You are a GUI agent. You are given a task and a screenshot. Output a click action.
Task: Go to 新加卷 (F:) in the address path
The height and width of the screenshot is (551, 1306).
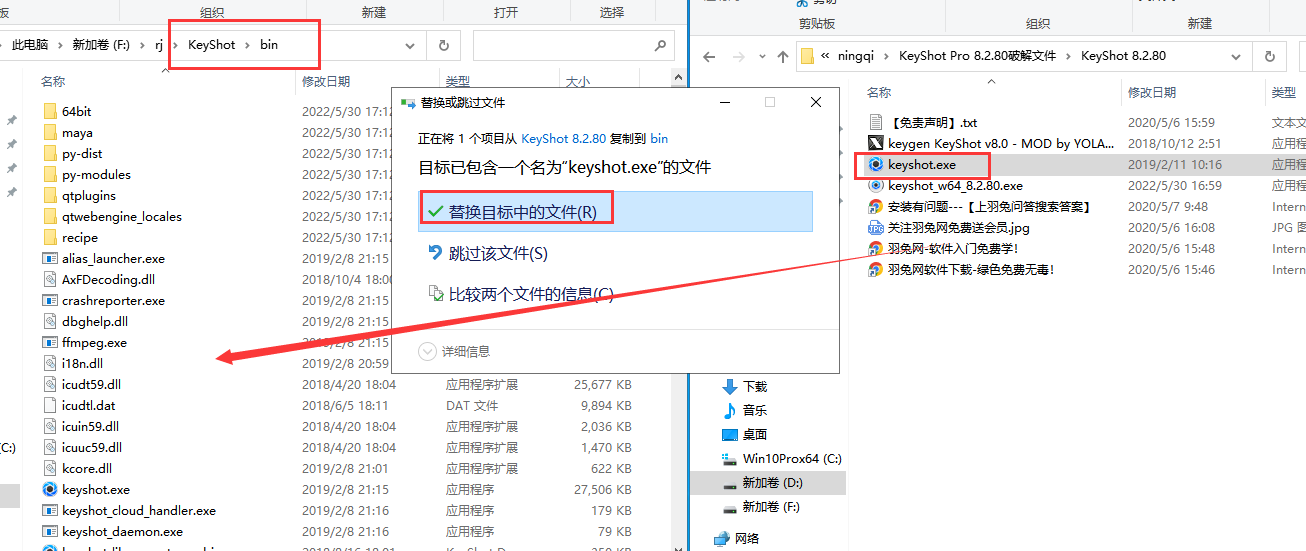coord(101,45)
